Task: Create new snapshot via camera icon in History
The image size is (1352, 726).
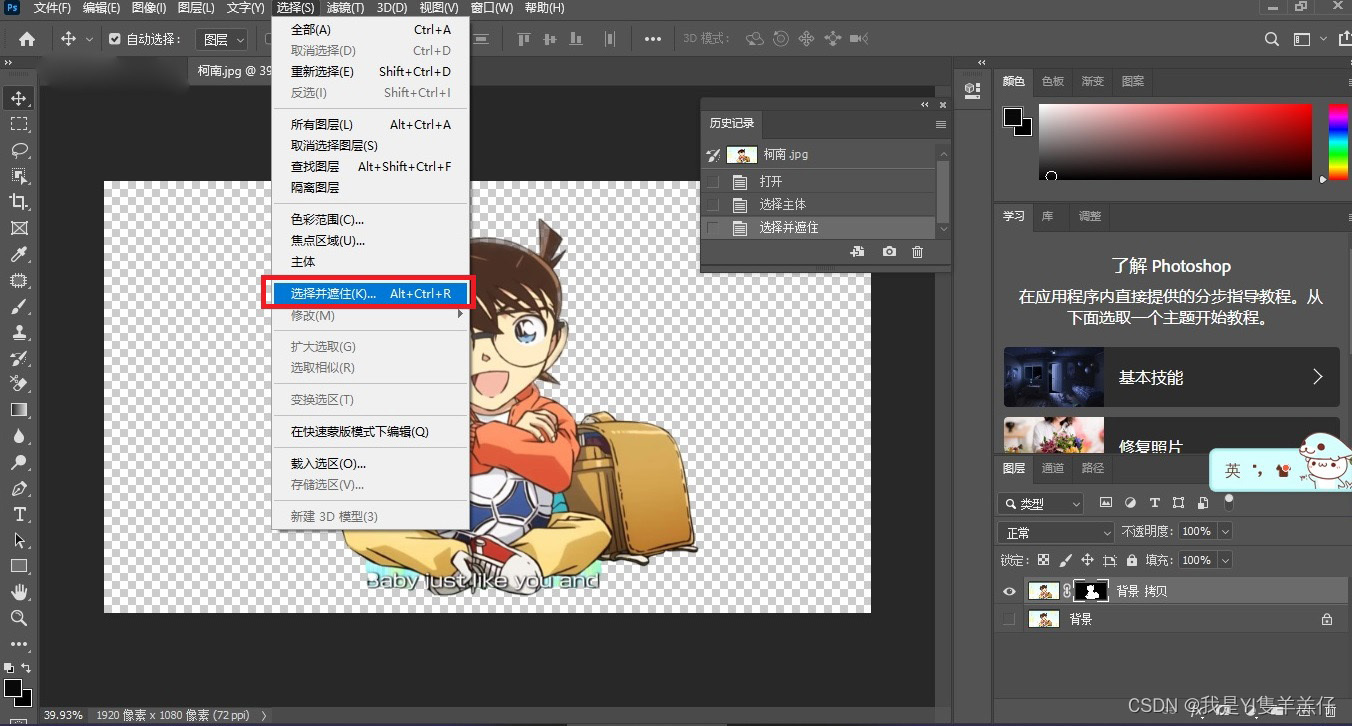Action: pyautogui.click(x=889, y=252)
